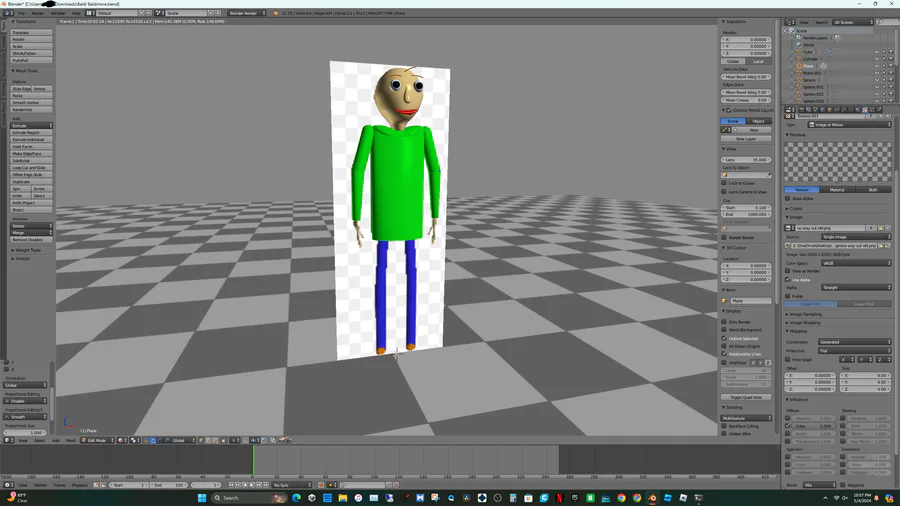Open the Render camera tab icon in Properties

pyautogui.click(x=801, y=110)
